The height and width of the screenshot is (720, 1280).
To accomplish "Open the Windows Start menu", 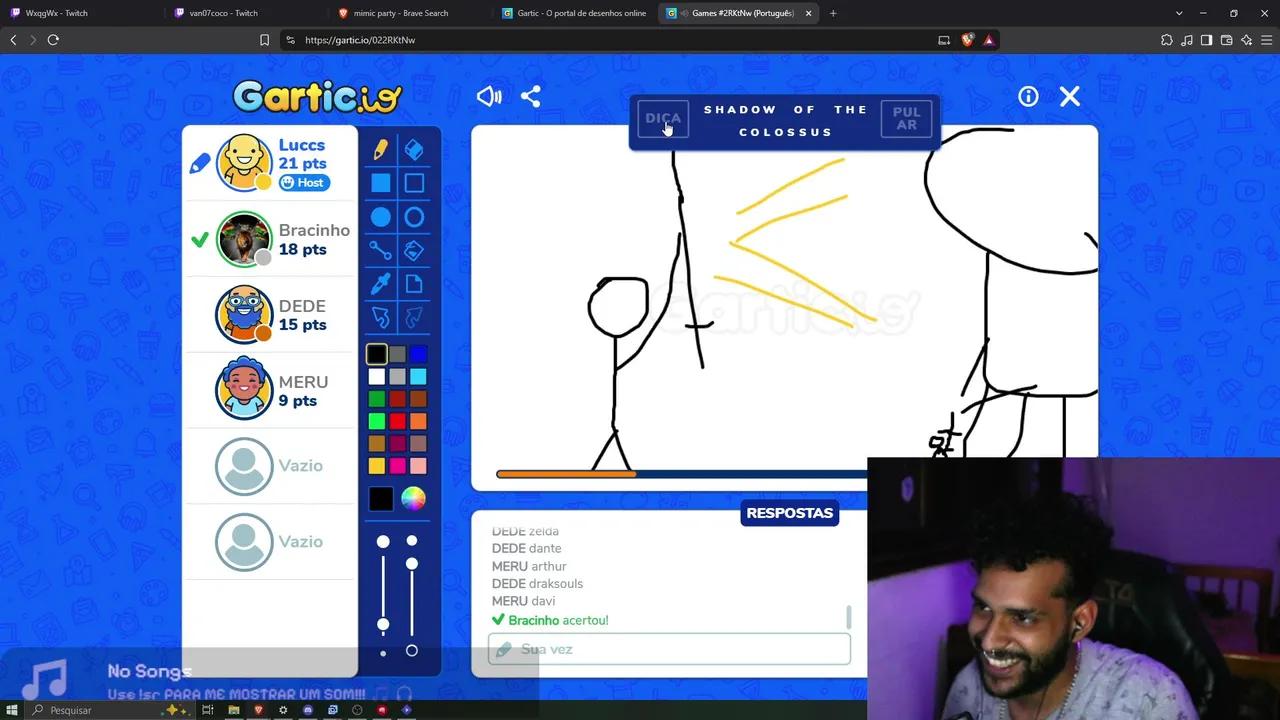I will tap(13, 710).
